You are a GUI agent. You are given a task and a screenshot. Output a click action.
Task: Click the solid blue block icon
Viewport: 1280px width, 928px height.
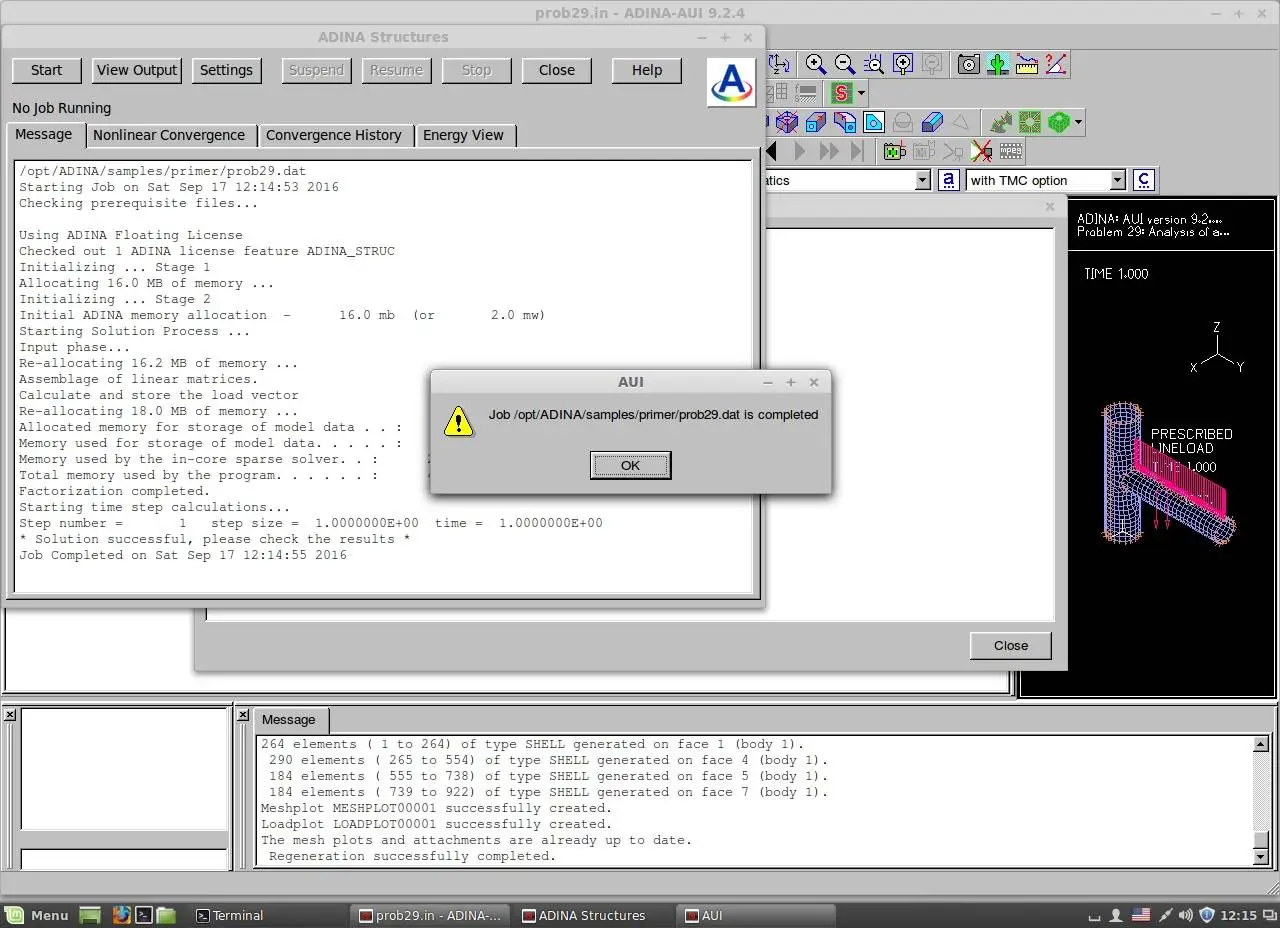pyautogui.click(x=932, y=122)
